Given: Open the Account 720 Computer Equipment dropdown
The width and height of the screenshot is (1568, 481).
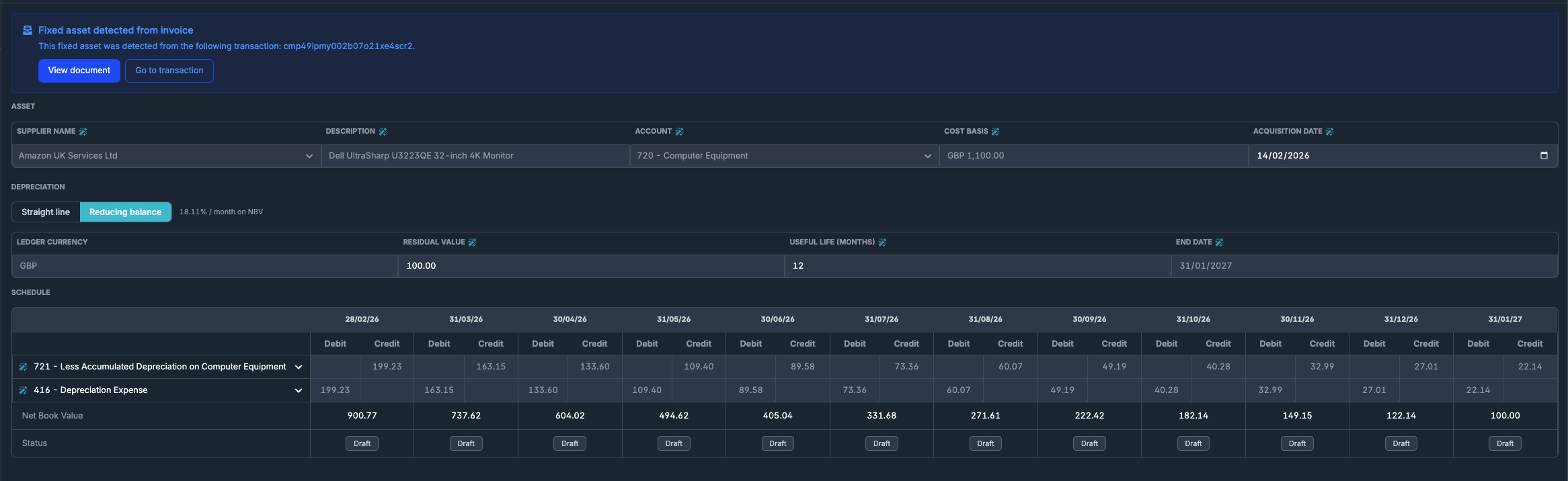Looking at the screenshot, I should pos(784,156).
